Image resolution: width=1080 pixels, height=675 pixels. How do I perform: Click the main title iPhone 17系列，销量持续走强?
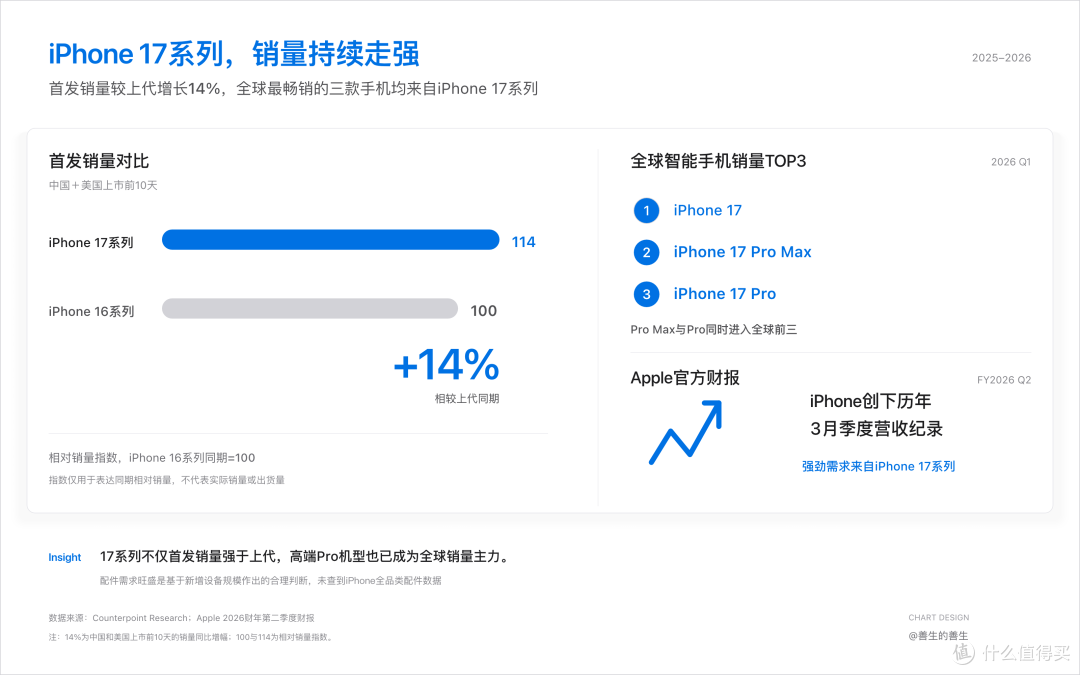[233, 54]
